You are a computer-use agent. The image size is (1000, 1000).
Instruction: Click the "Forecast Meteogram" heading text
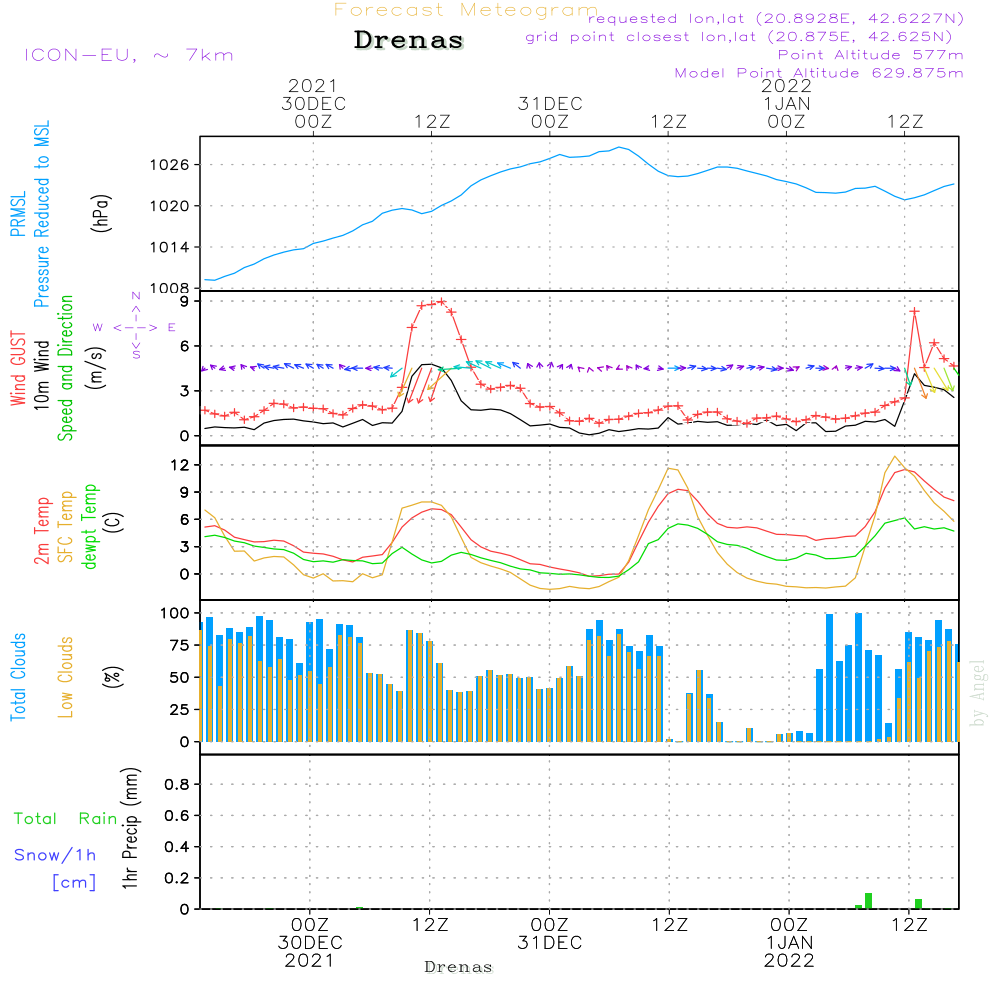466,10
